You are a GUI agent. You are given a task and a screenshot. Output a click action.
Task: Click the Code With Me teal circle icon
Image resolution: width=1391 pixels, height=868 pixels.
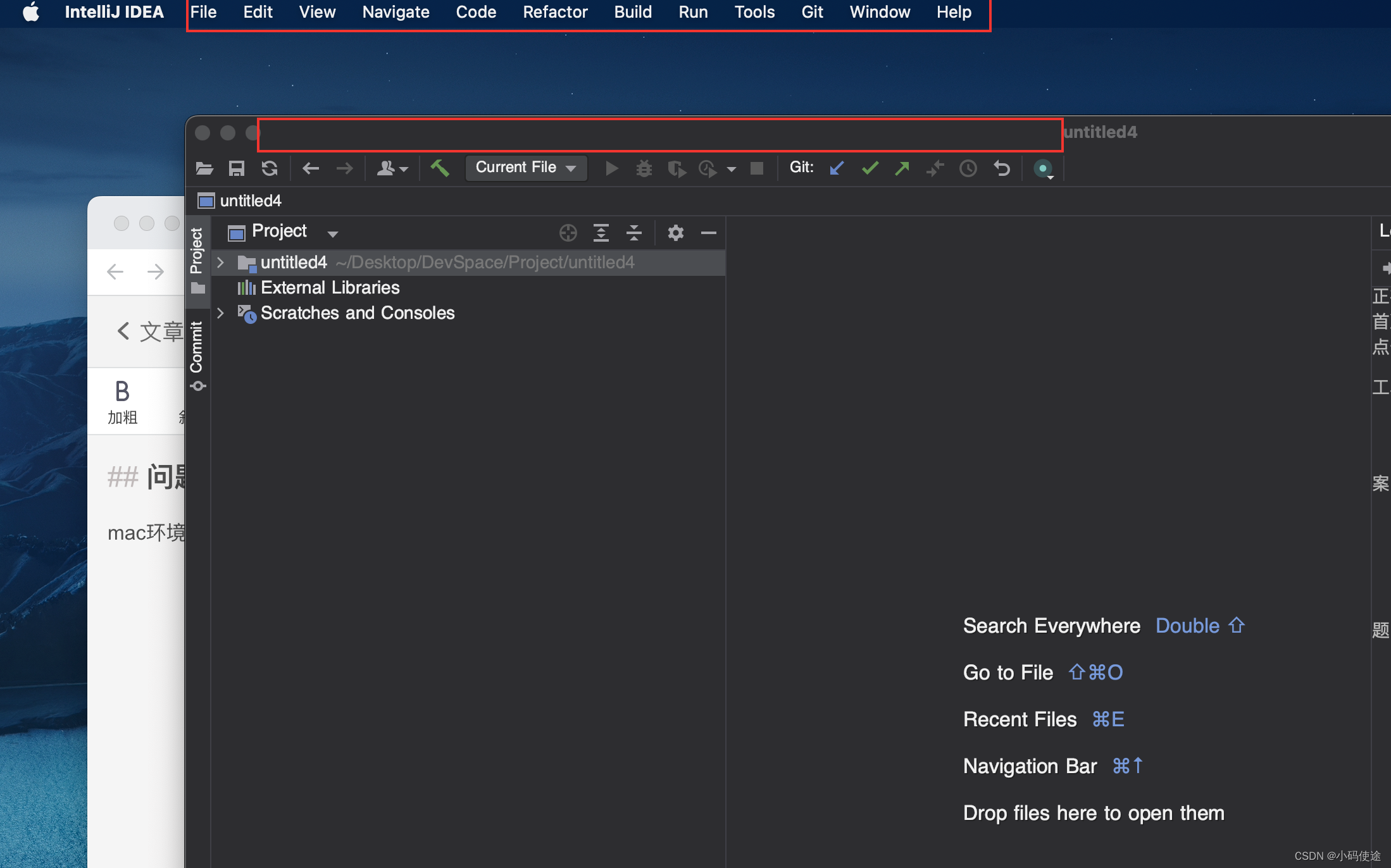(x=1043, y=169)
